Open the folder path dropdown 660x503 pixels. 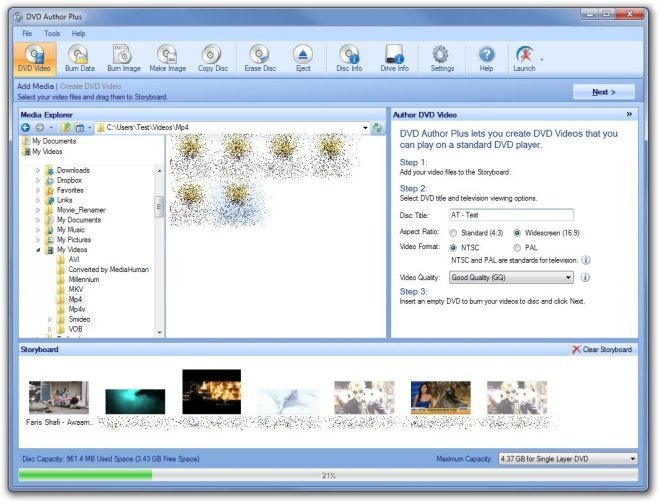(x=365, y=128)
